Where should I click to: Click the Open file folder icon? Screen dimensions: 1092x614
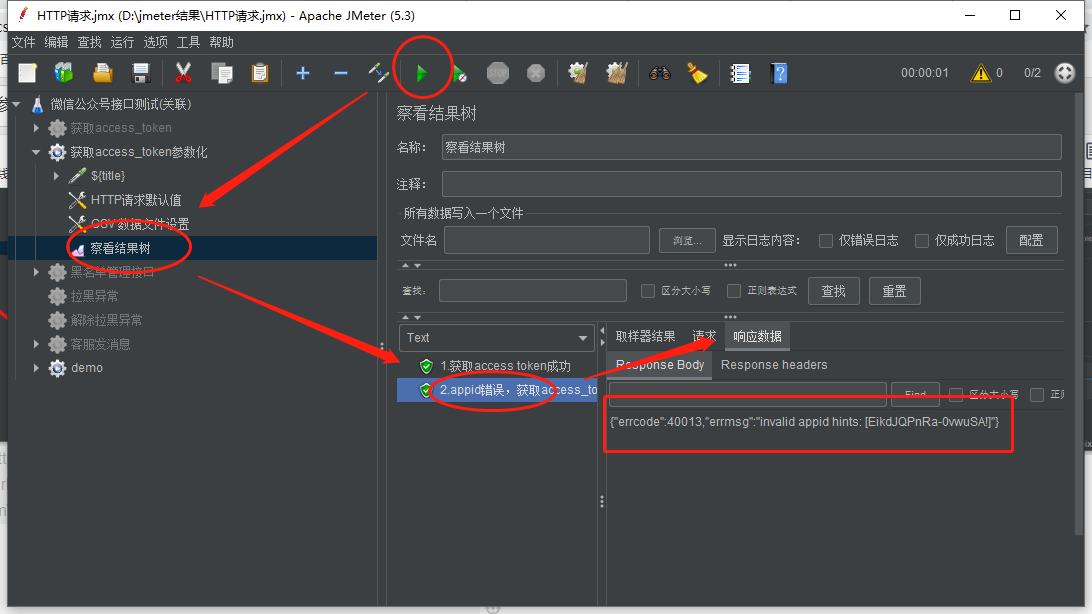coord(102,73)
